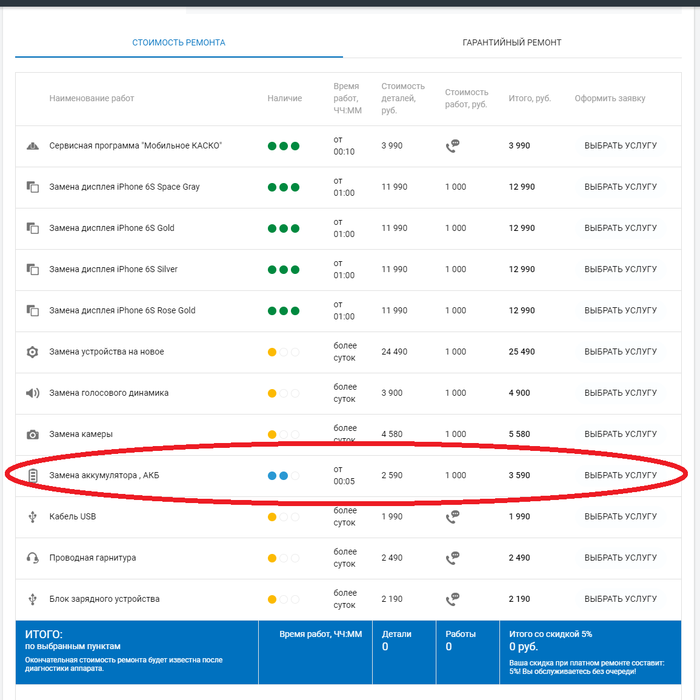Choose Выбрать услугу for iPhone 6S Gold display
Image resolution: width=700 pixels, height=700 pixels.
[x=620, y=228]
